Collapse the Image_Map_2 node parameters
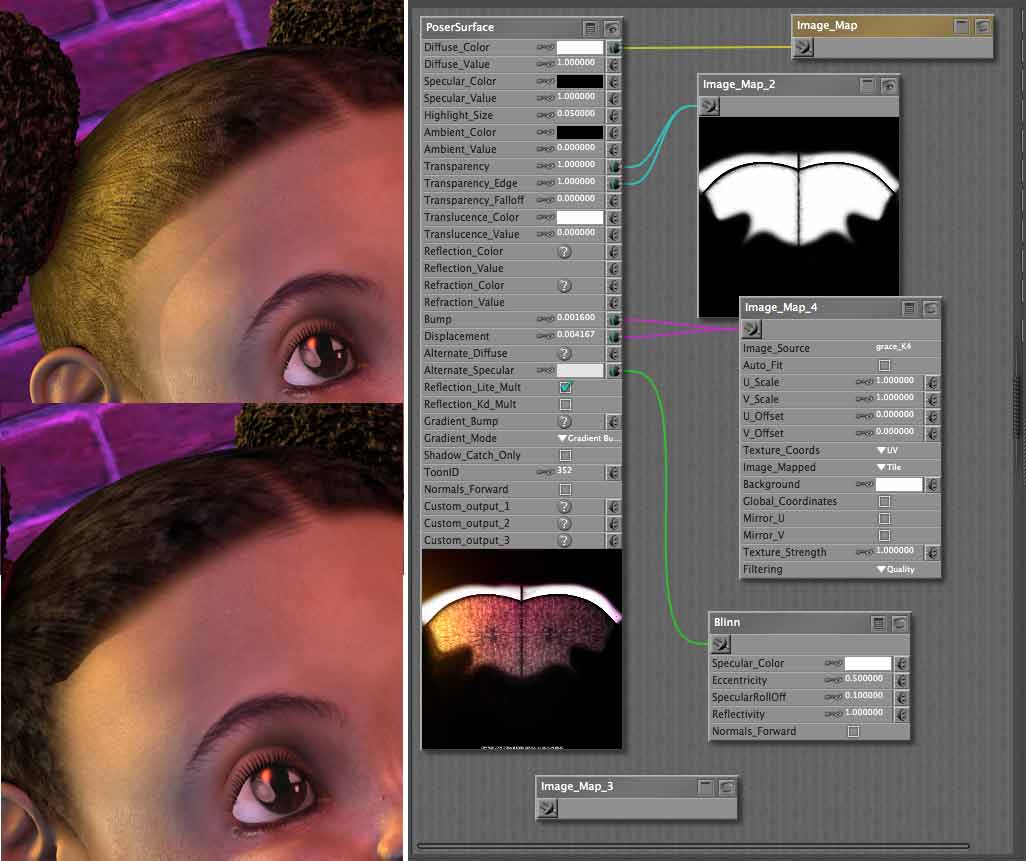The width and height of the screenshot is (1026, 861). 867,85
